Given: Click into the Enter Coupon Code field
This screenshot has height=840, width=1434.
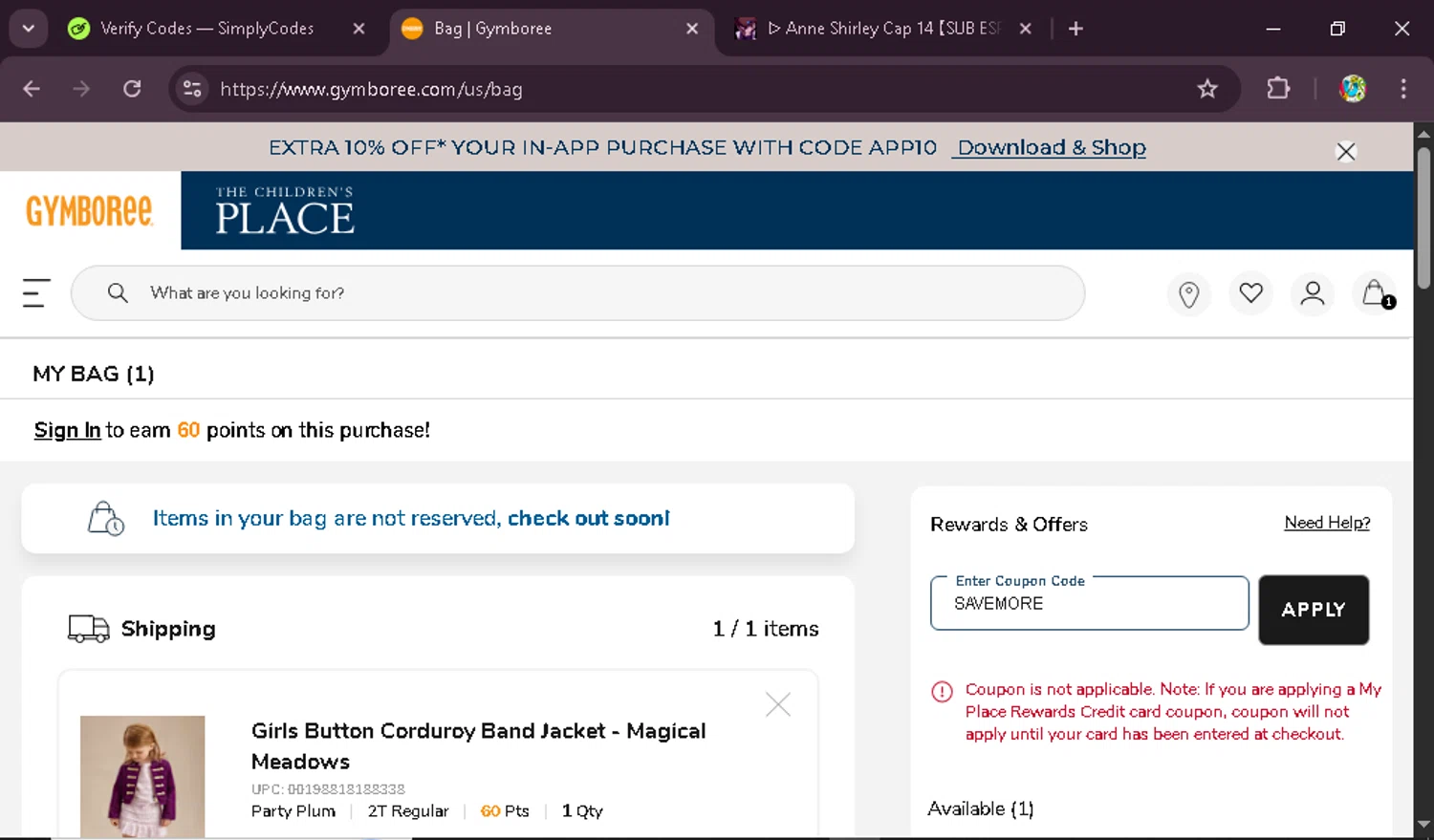Looking at the screenshot, I should (1090, 603).
